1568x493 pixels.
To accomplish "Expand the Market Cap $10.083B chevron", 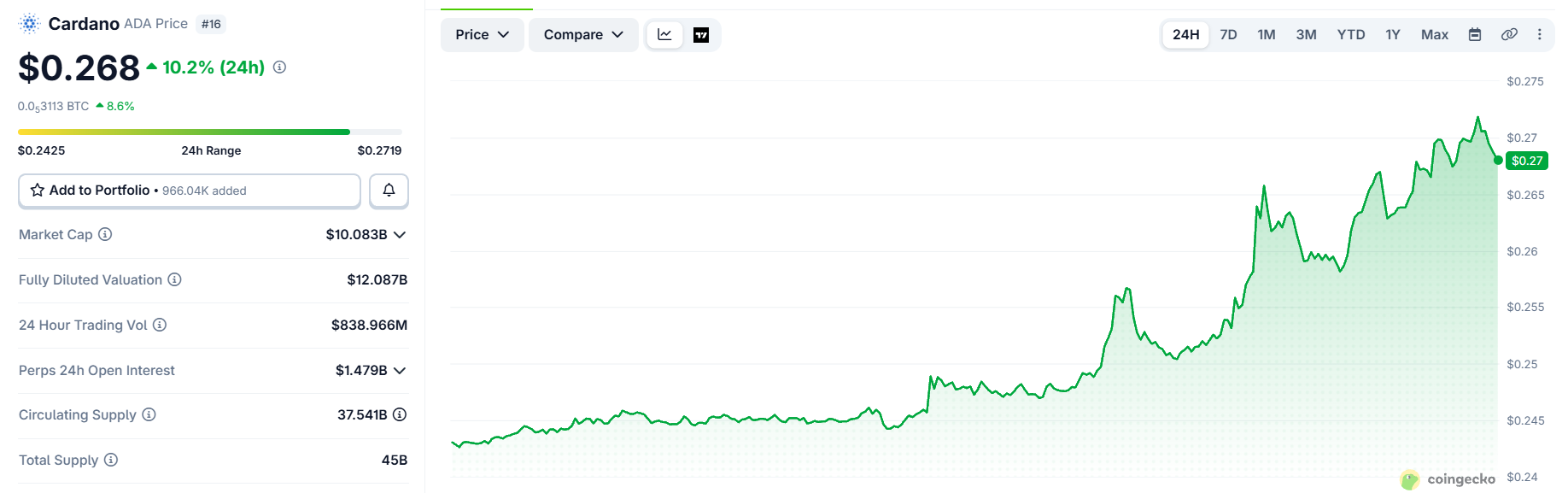I will click(400, 234).
